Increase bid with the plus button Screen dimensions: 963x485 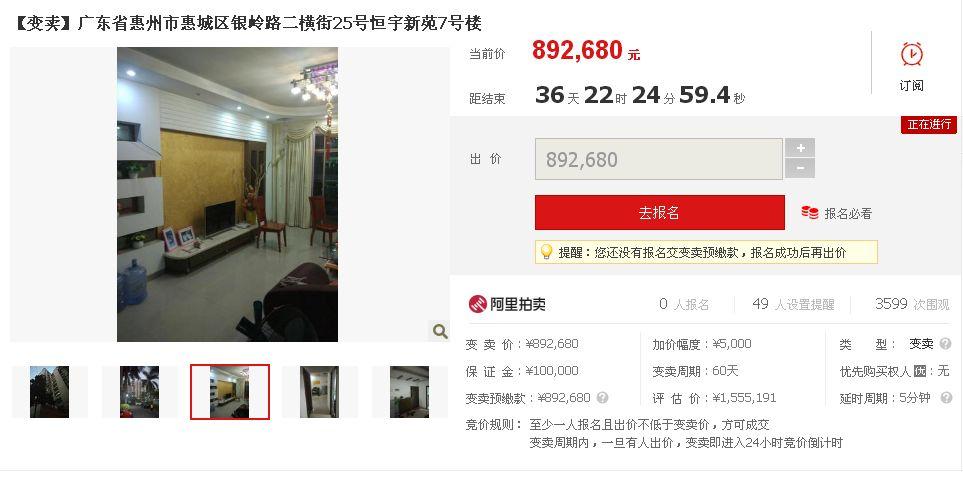tap(800, 148)
